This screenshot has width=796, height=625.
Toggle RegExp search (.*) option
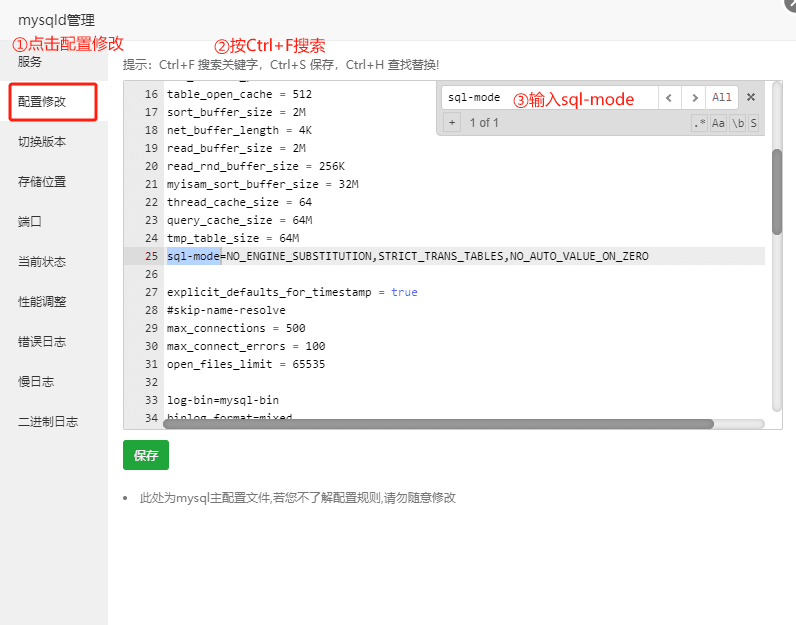(699, 123)
